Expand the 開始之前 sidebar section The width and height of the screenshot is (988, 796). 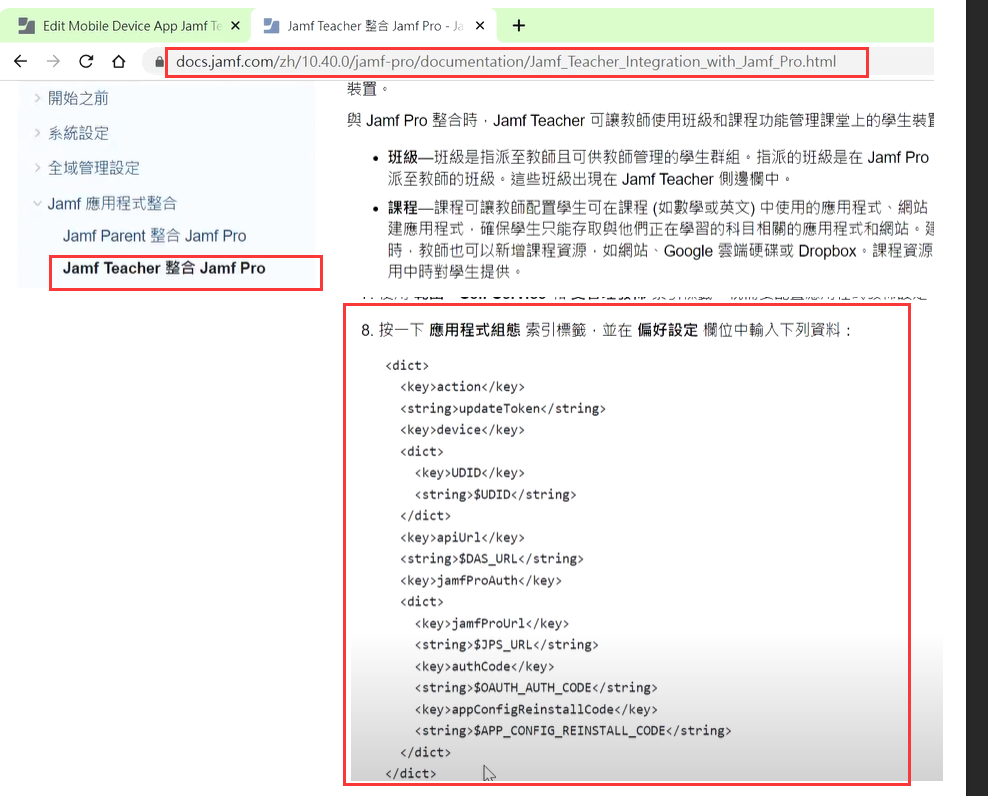tap(37, 98)
